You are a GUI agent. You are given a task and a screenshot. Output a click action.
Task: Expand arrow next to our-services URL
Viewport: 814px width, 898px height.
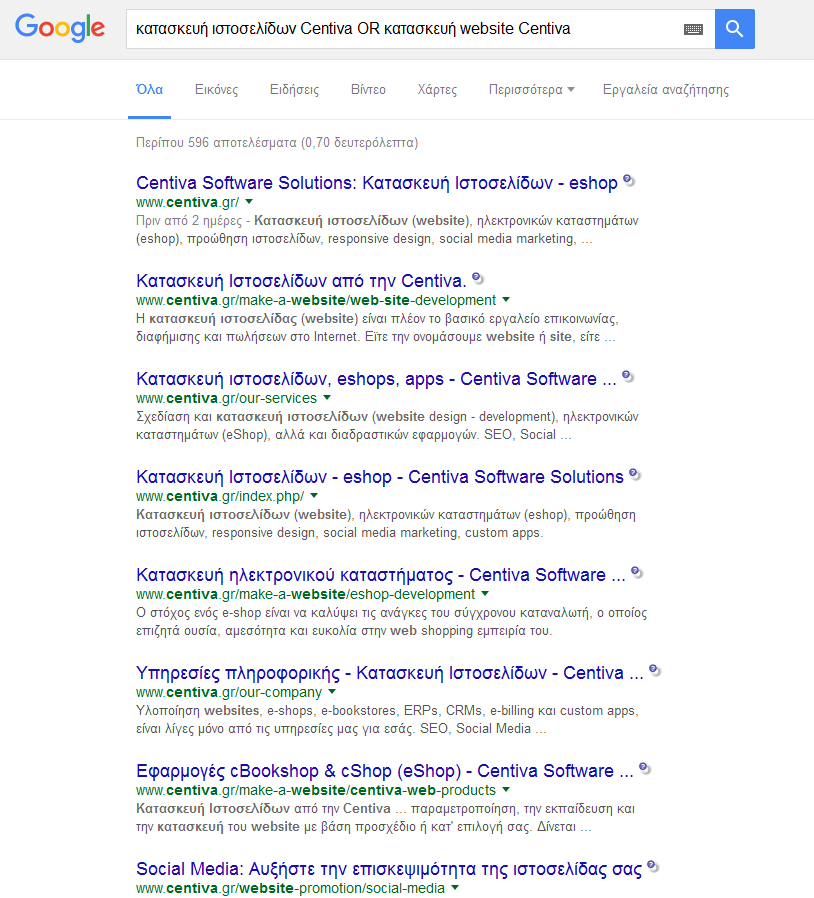point(327,397)
